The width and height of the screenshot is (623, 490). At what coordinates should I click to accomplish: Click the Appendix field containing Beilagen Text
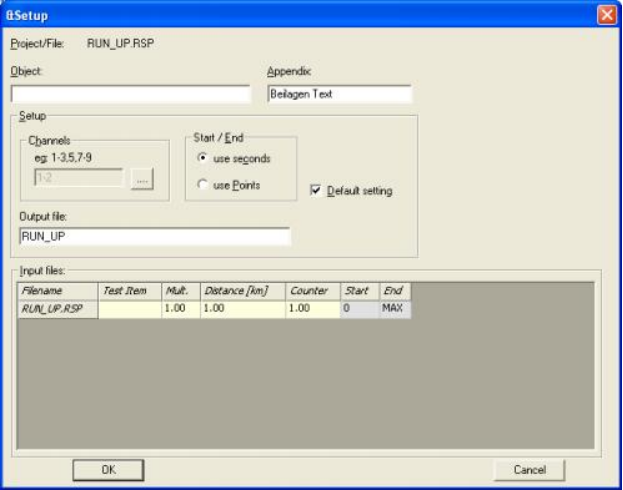[339, 94]
